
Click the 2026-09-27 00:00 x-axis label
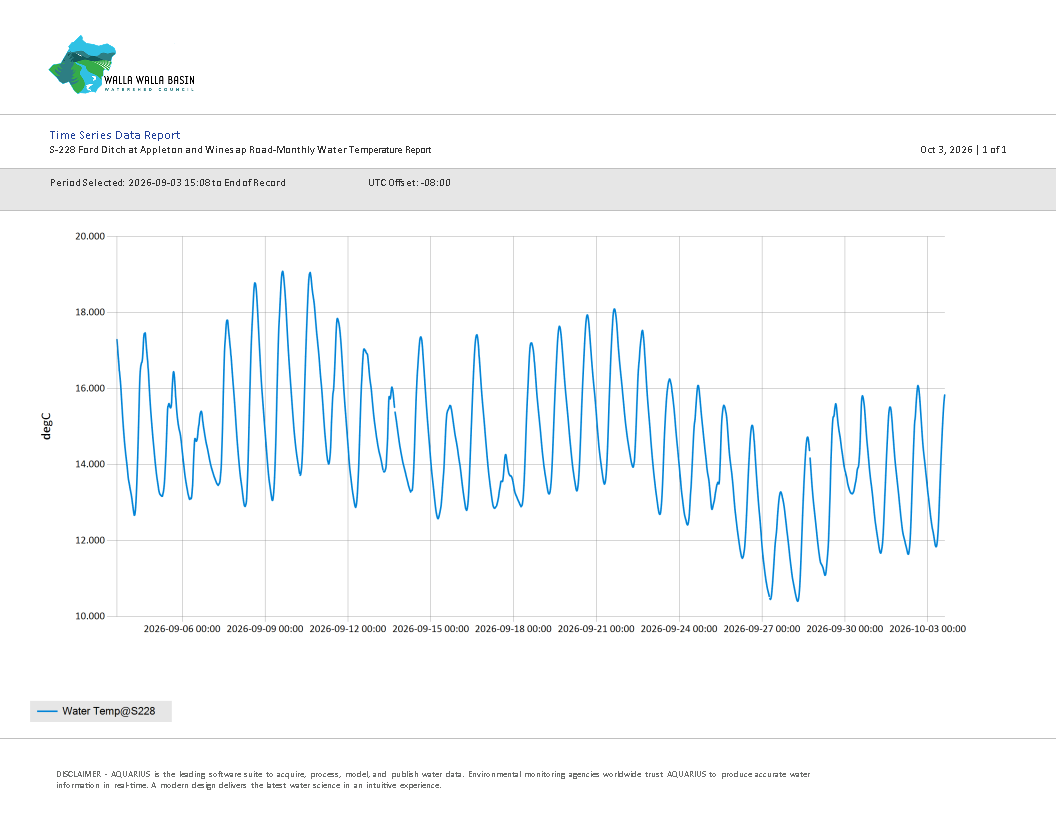(x=762, y=629)
